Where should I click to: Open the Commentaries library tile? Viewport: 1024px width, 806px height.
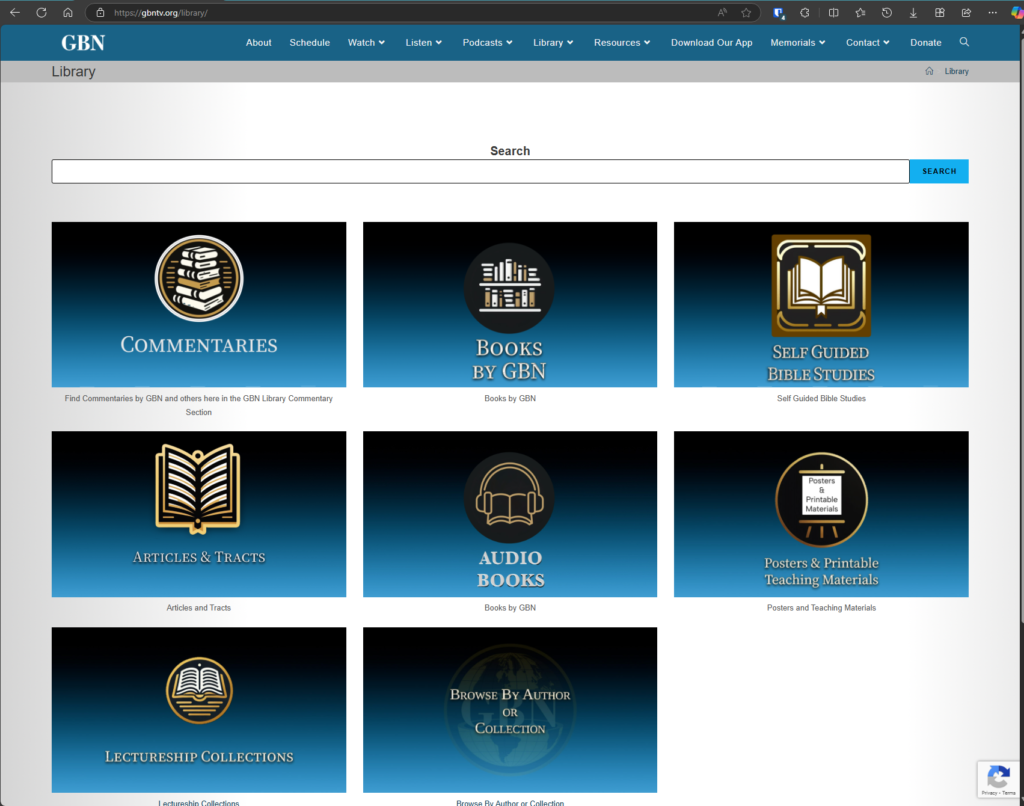tap(199, 304)
